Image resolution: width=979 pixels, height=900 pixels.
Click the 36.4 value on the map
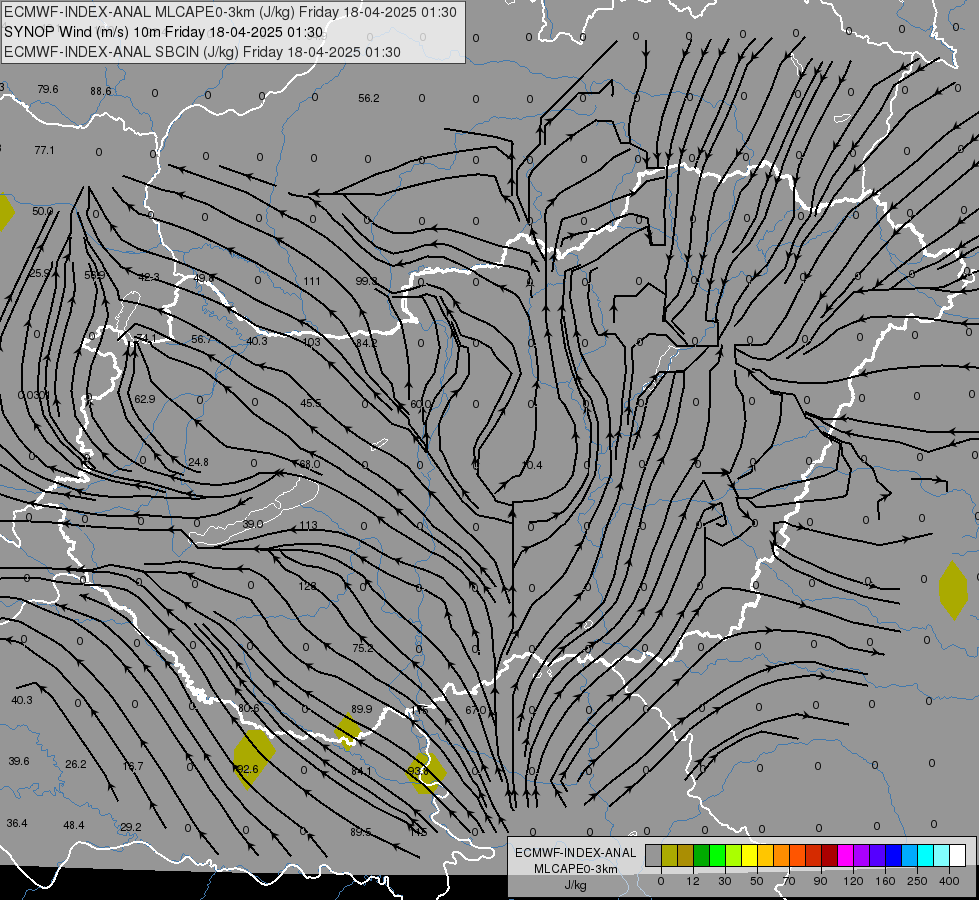[17, 823]
